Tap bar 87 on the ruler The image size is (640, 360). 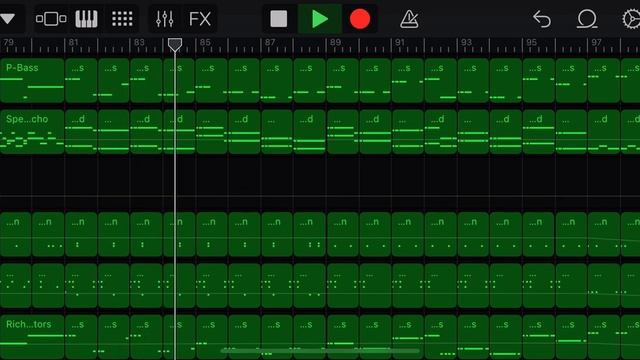point(270,42)
